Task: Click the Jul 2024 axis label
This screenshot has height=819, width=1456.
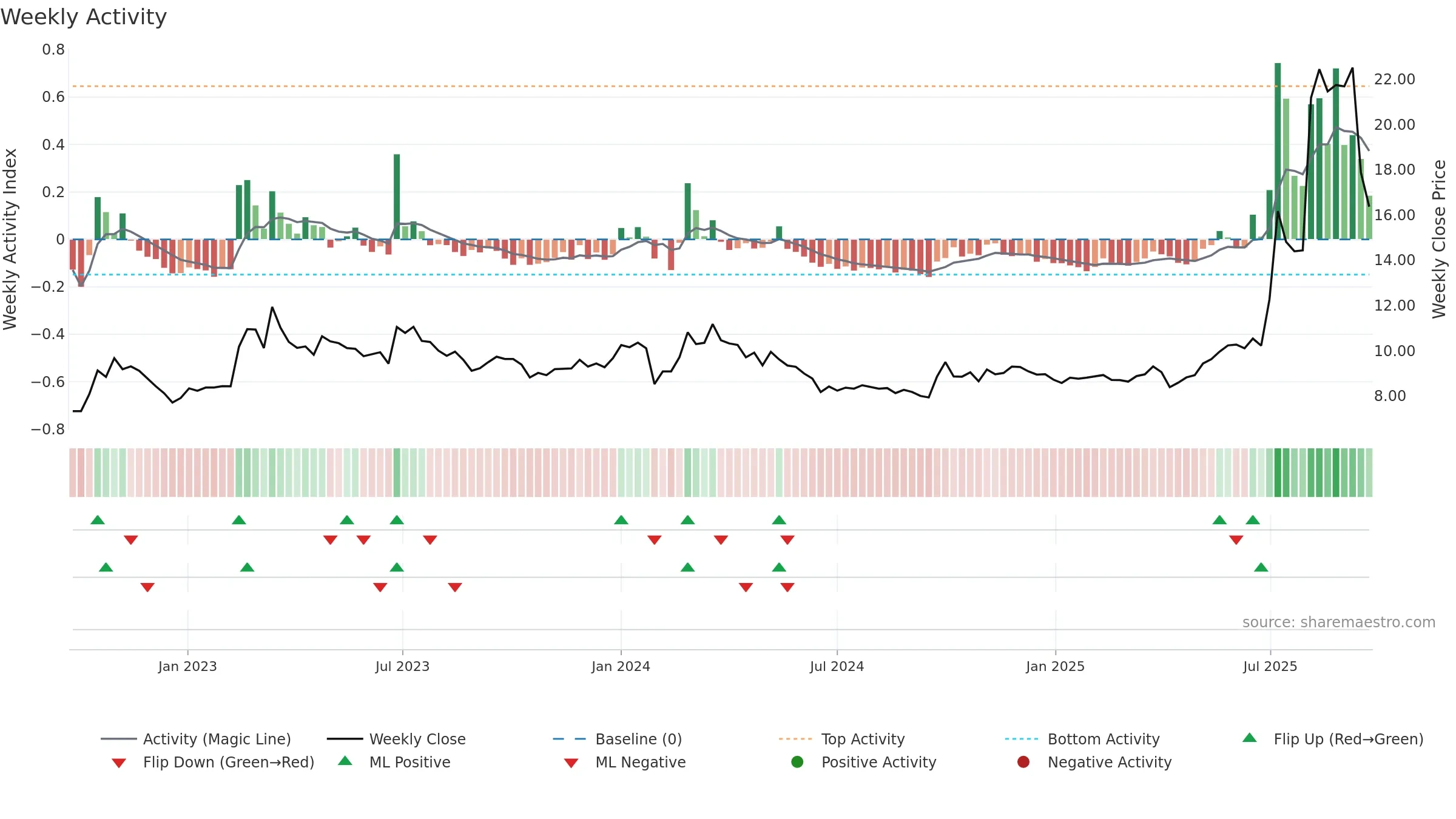Action: [837, 666]
